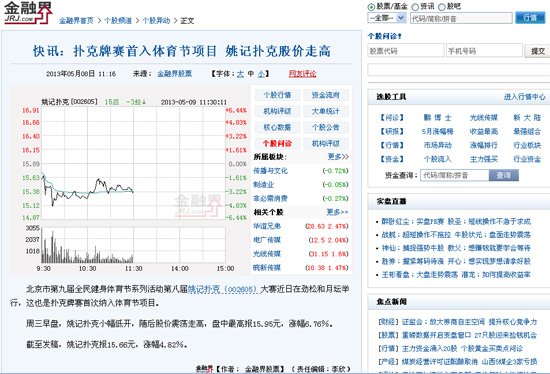Open the 进入行情中心 link
Viewport: 550px width, 374px height.
[525, 97]
